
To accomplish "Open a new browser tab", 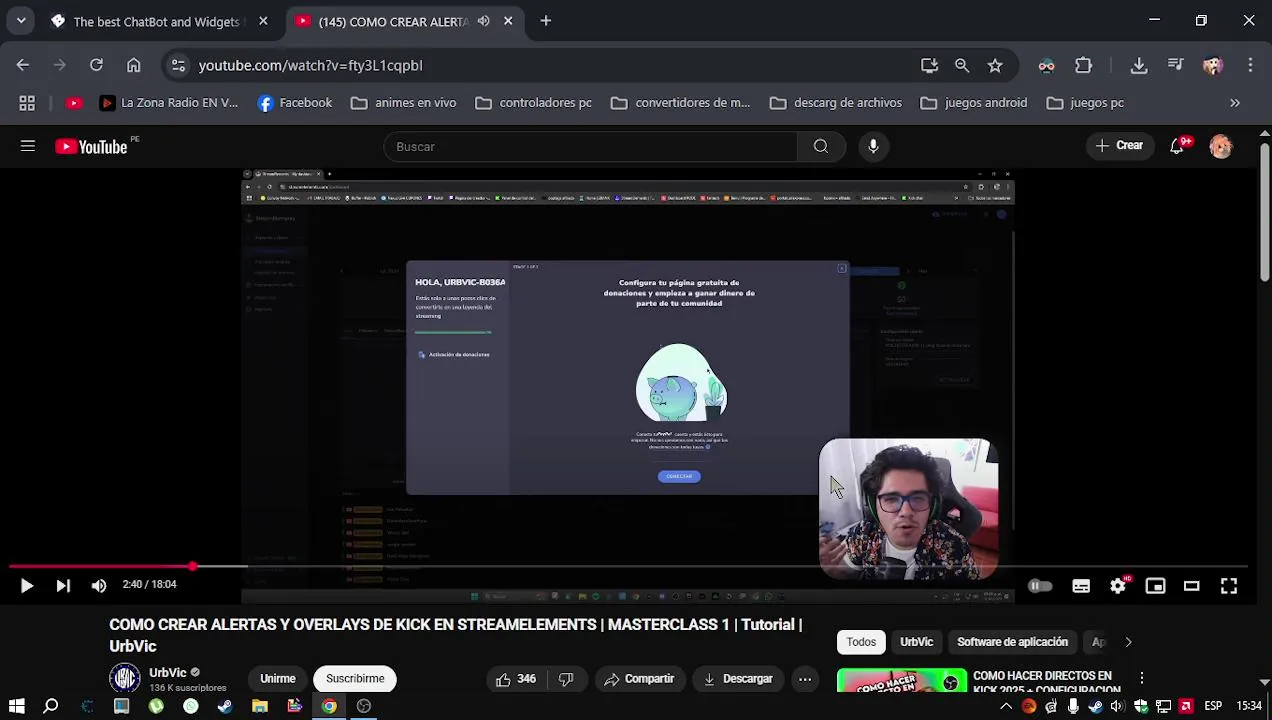I will point(545,21).
